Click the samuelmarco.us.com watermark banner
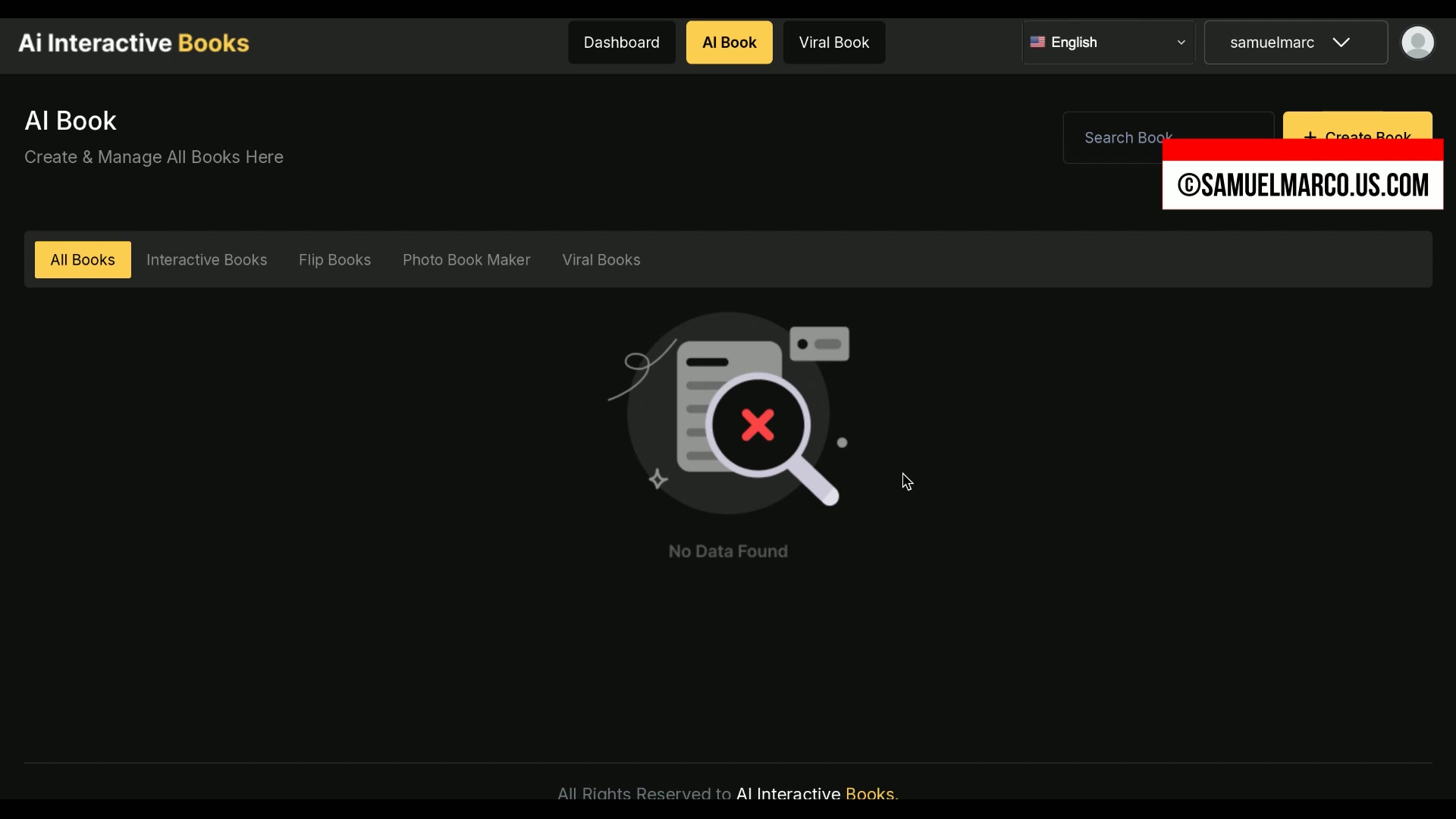Viewport: 1456px width, 819px height. [1302, 184]
